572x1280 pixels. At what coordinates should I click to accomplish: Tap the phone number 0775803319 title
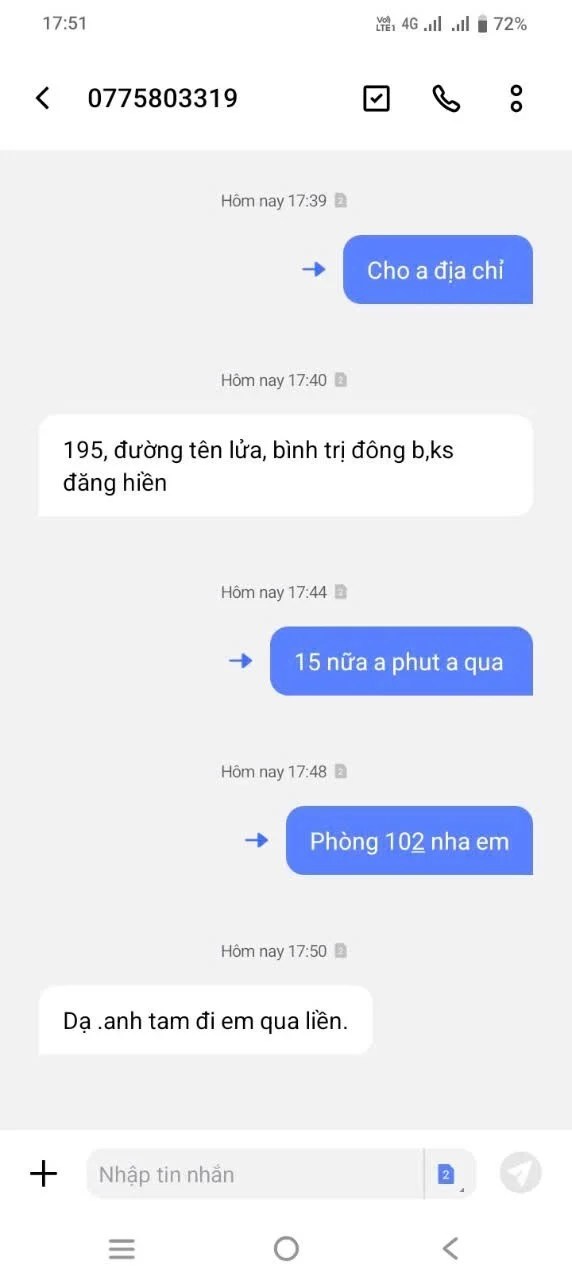coord(163,98)
